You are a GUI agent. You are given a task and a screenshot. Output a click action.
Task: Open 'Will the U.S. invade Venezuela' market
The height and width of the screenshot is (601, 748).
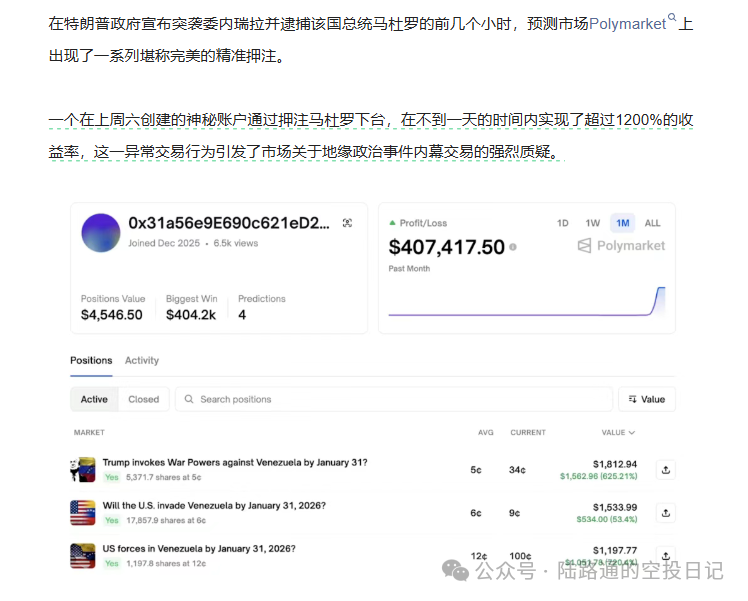[x=214, y=506]
